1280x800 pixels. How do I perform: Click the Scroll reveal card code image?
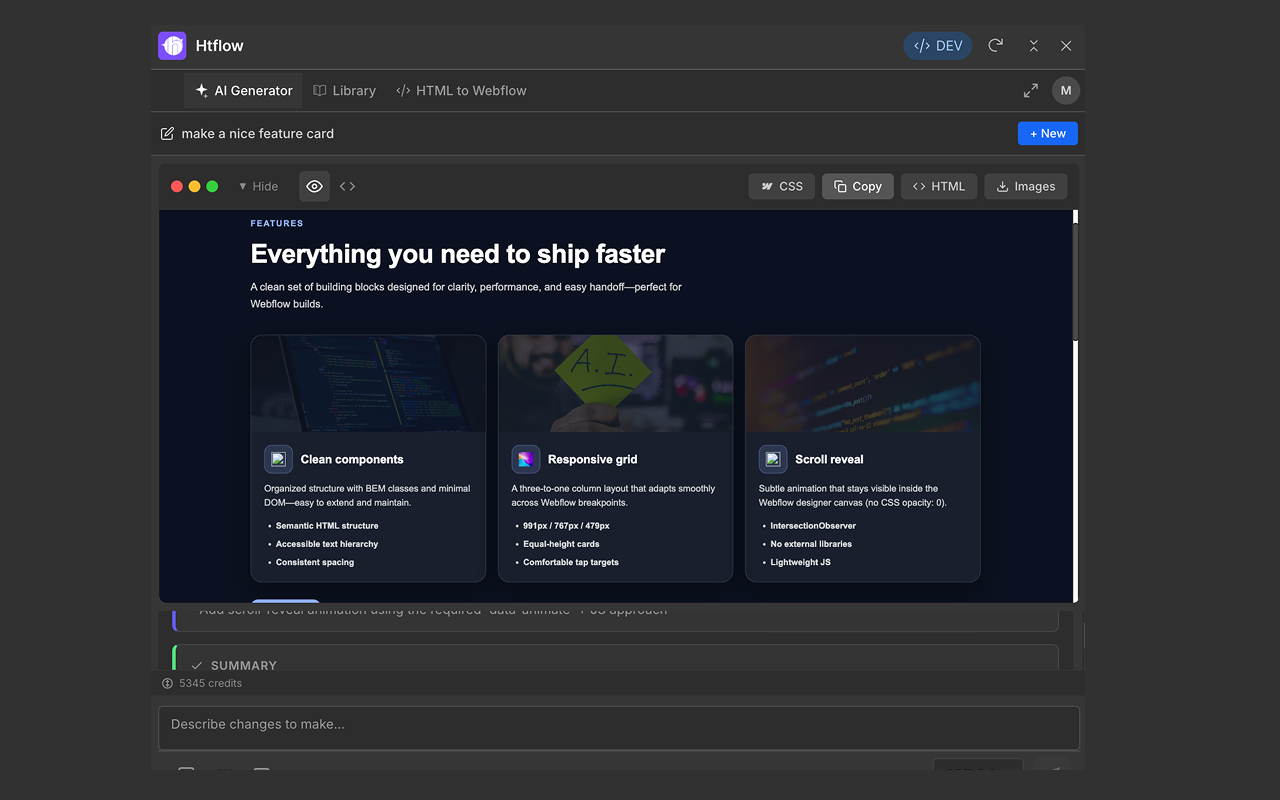click(863, 383)
